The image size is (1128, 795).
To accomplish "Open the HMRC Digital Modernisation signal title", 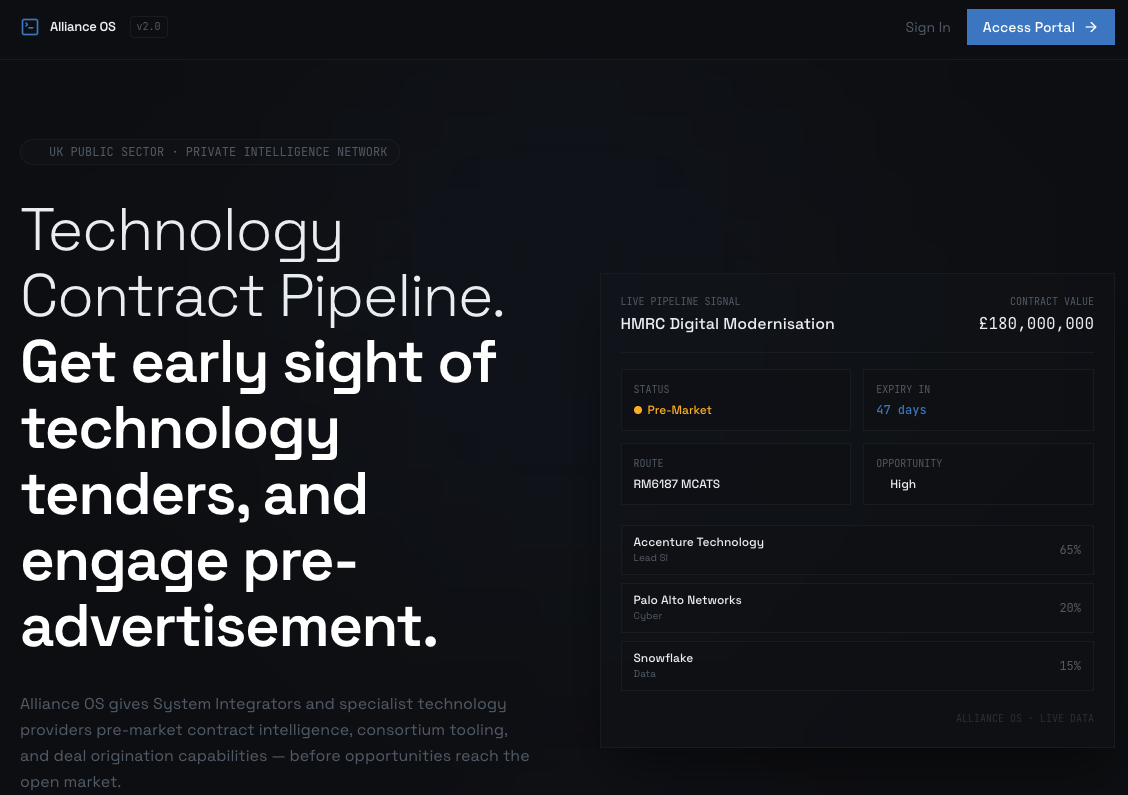I will click(727, 324).
